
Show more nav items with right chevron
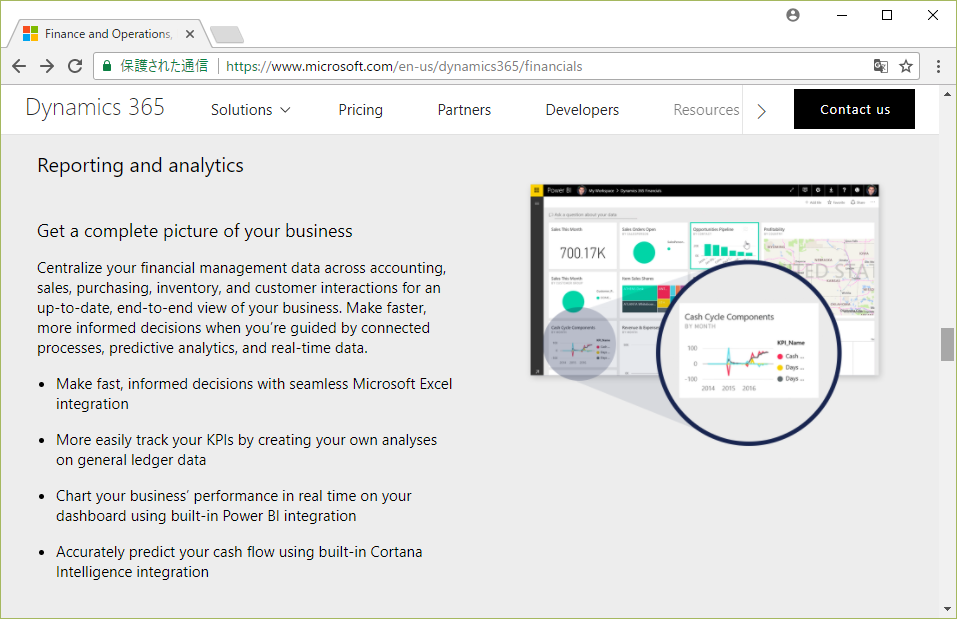tap(762, 110)
